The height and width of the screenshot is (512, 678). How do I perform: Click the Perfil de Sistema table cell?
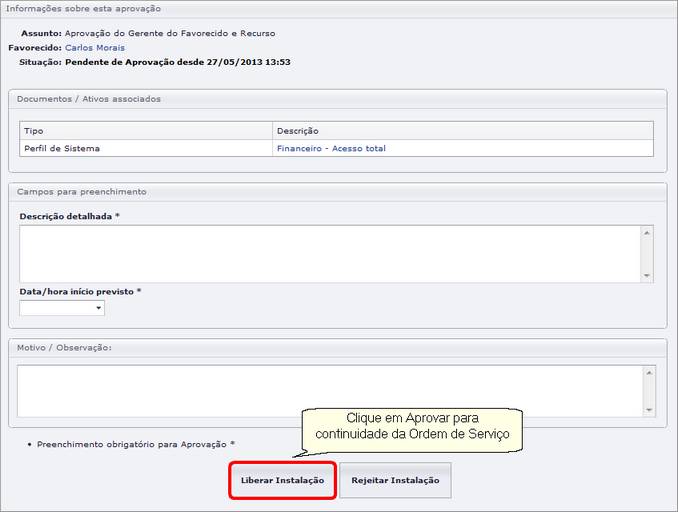pos(62,148)
